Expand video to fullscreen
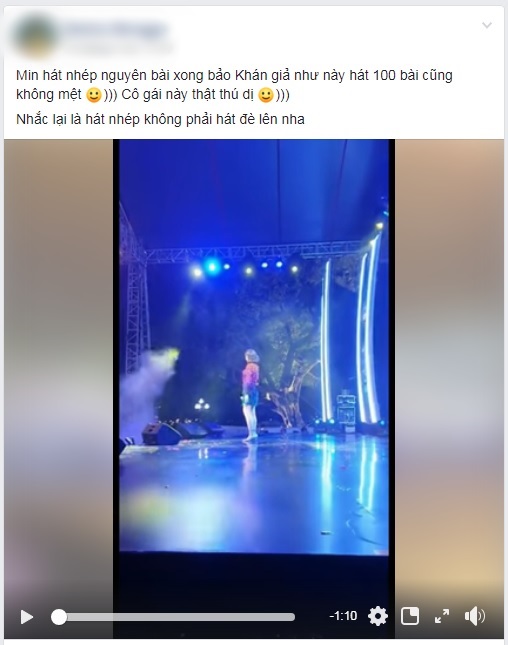 (x=442, y=616)
